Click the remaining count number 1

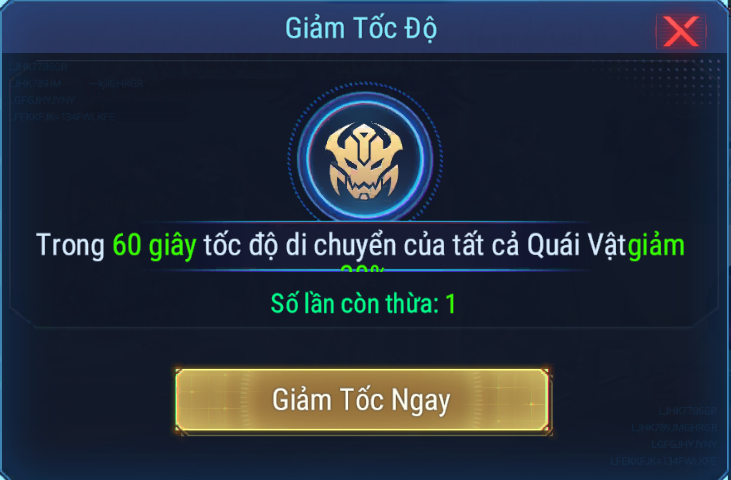[x=450, y=304]
